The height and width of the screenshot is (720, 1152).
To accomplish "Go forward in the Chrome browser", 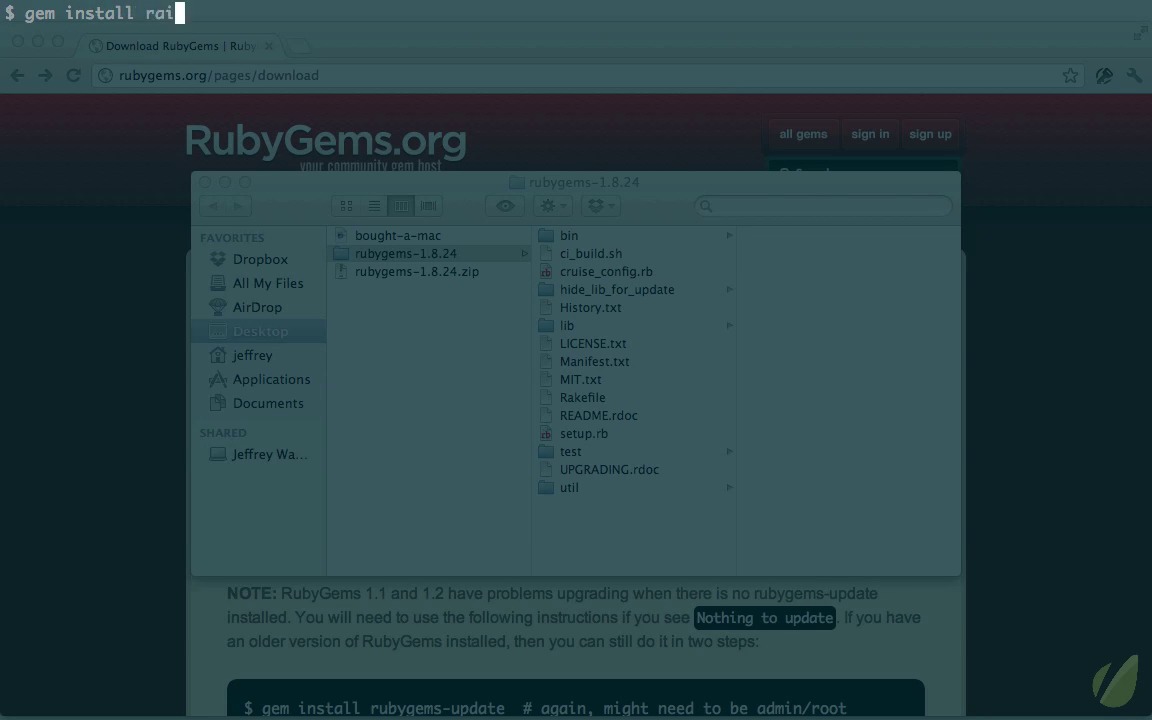I will coord(45,76).
